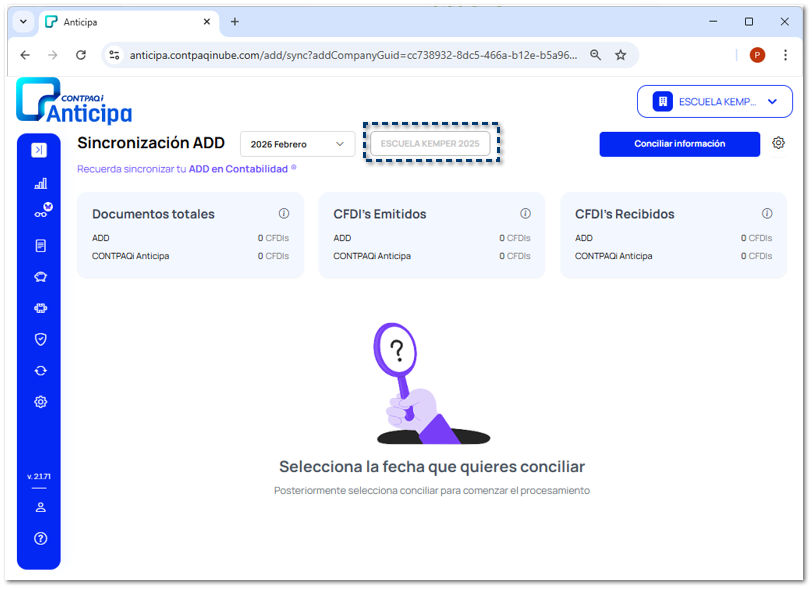This screenshot has height=589, width=812.
Task: Click the browser back arrow
Action: point(25,55)
